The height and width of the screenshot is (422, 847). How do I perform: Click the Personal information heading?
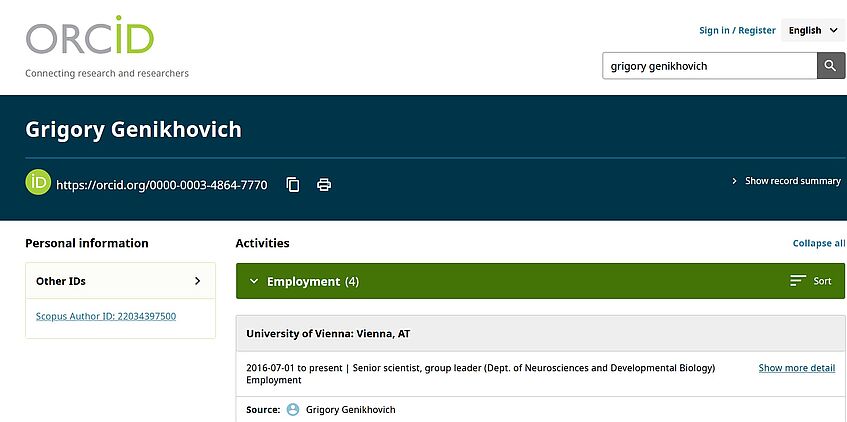pyautogui.click(x=86, y=243)
